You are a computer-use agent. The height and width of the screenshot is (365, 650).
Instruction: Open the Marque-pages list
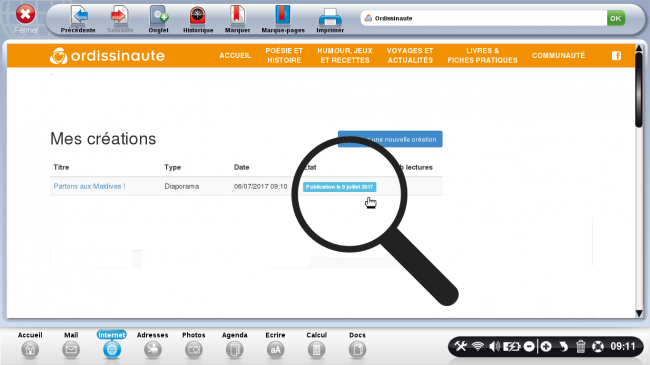tap(283, 15)
